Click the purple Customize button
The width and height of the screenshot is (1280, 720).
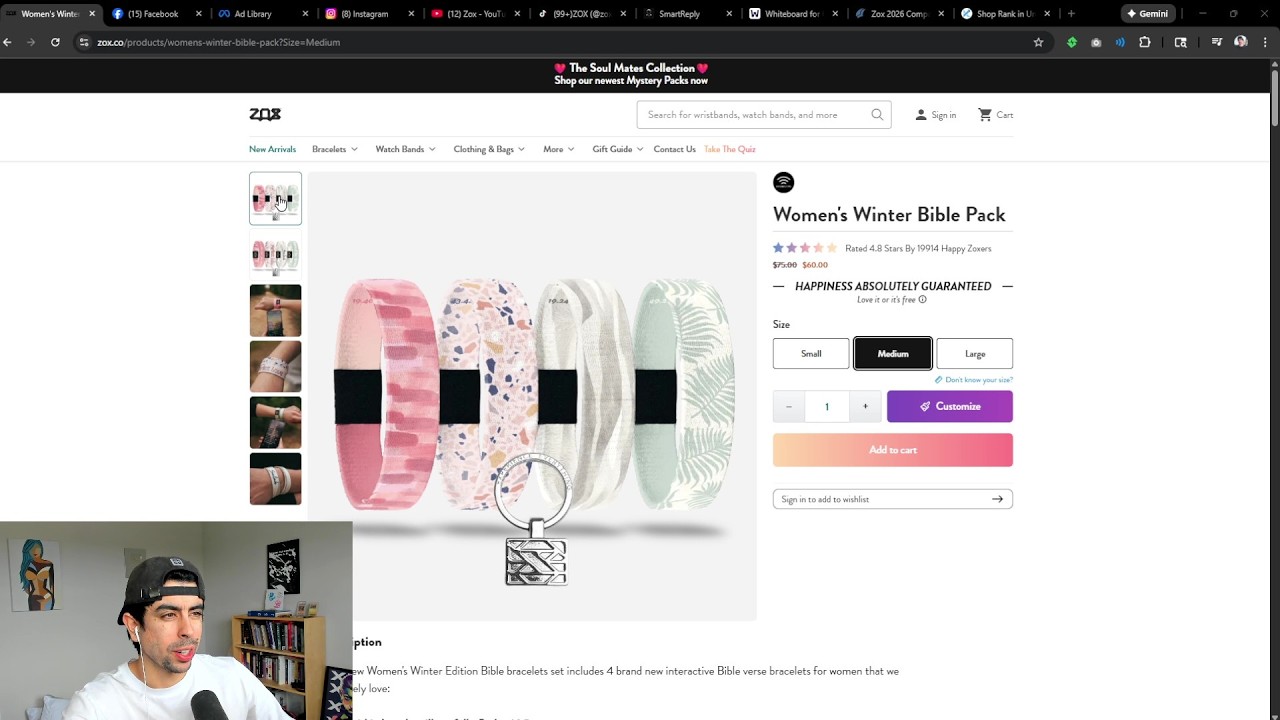(950, 406)
